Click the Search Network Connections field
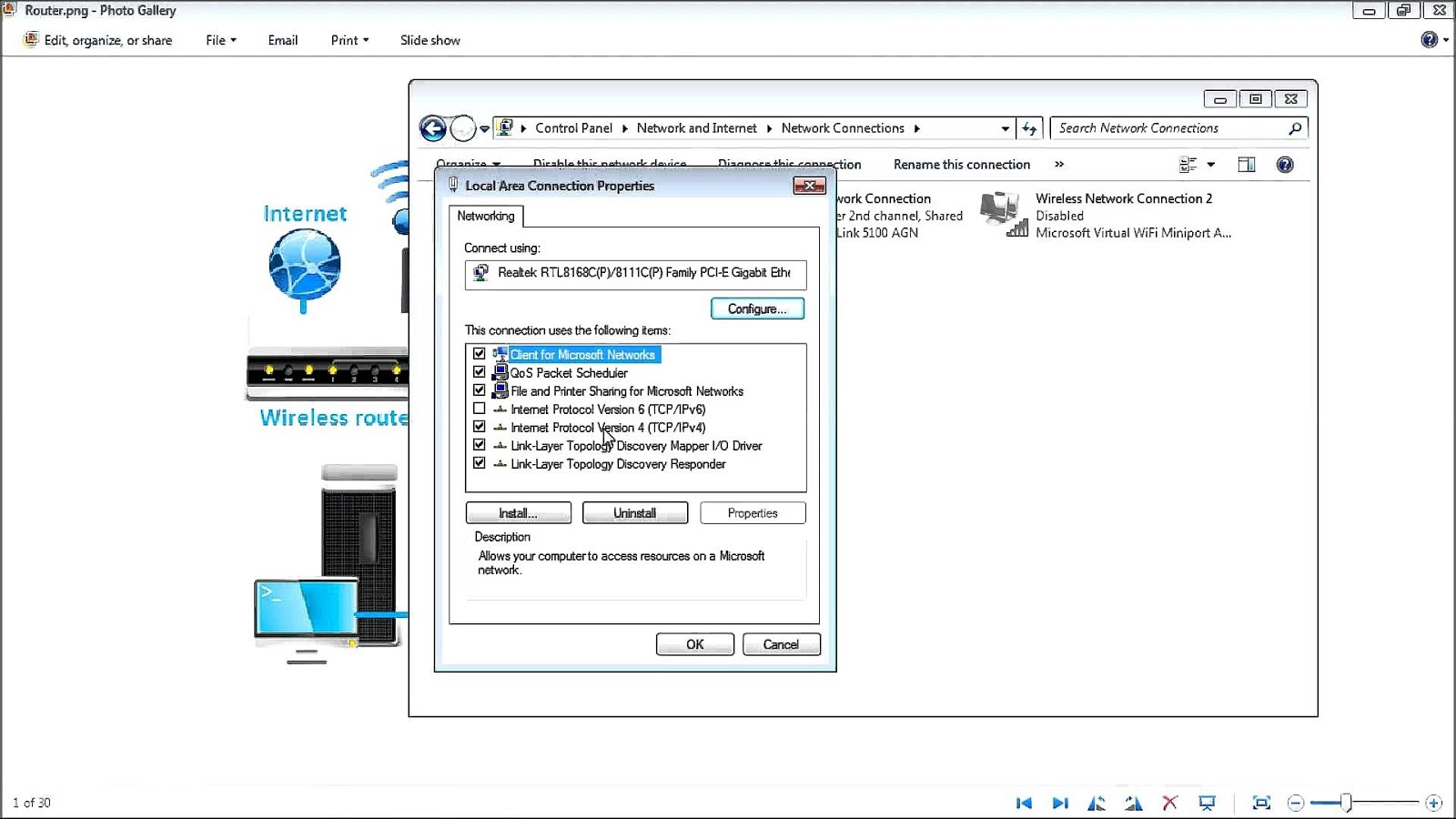 point(1179,128)
